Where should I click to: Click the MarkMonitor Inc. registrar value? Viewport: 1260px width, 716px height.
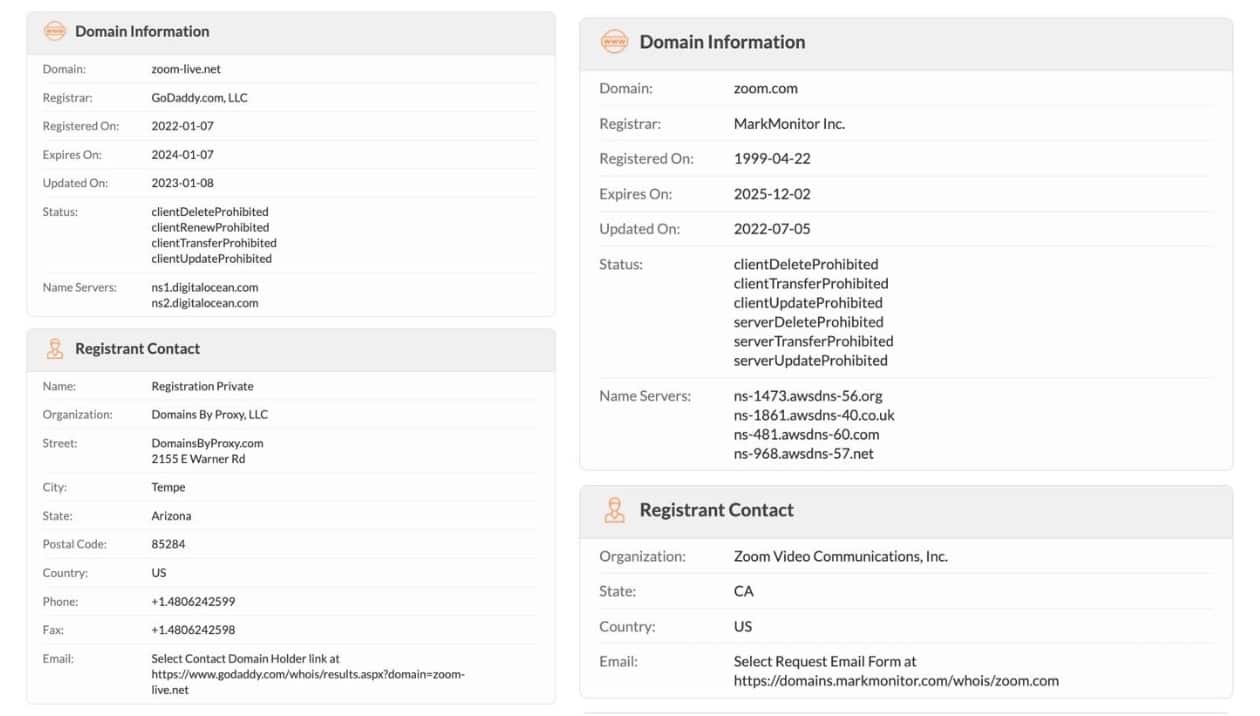point(789,124)
